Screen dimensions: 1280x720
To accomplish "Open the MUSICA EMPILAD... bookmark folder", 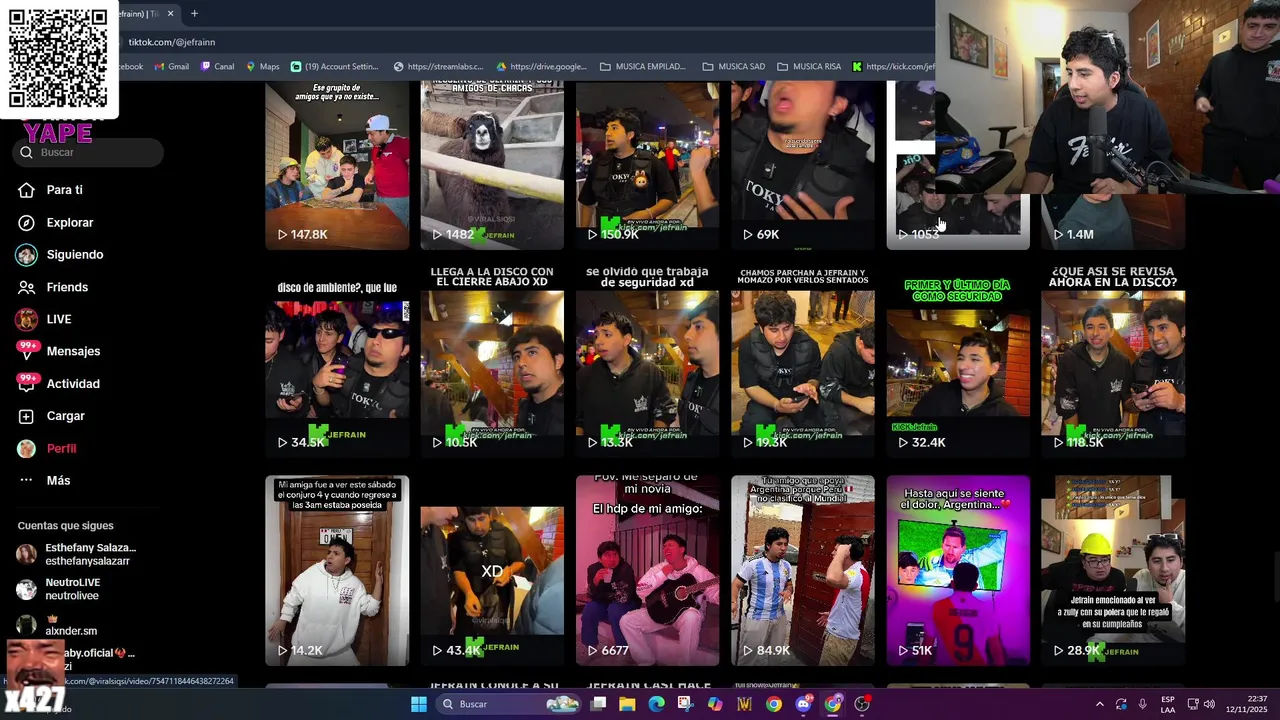I will [x=643, y=67].
